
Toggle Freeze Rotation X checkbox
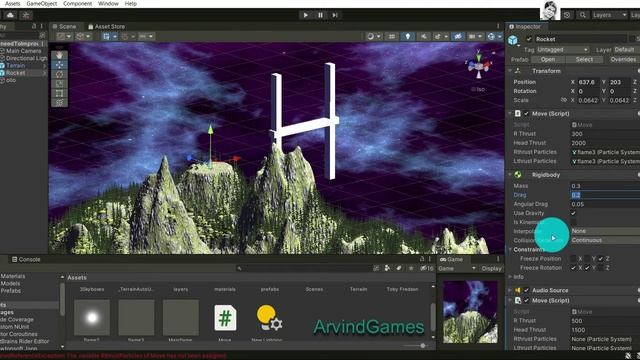pyautogui.click(x=573, y=268)
